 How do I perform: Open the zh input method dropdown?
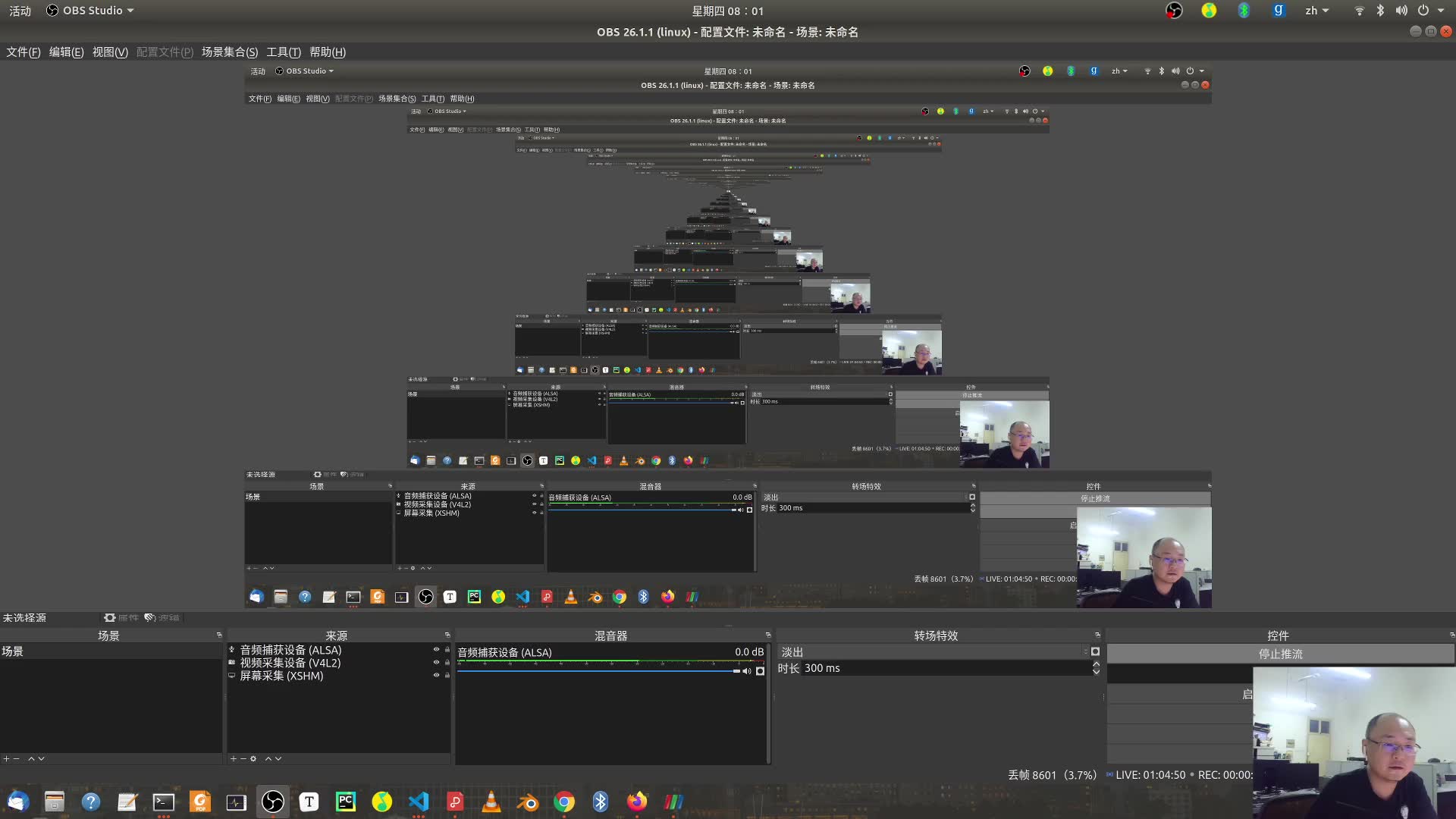1316,11
